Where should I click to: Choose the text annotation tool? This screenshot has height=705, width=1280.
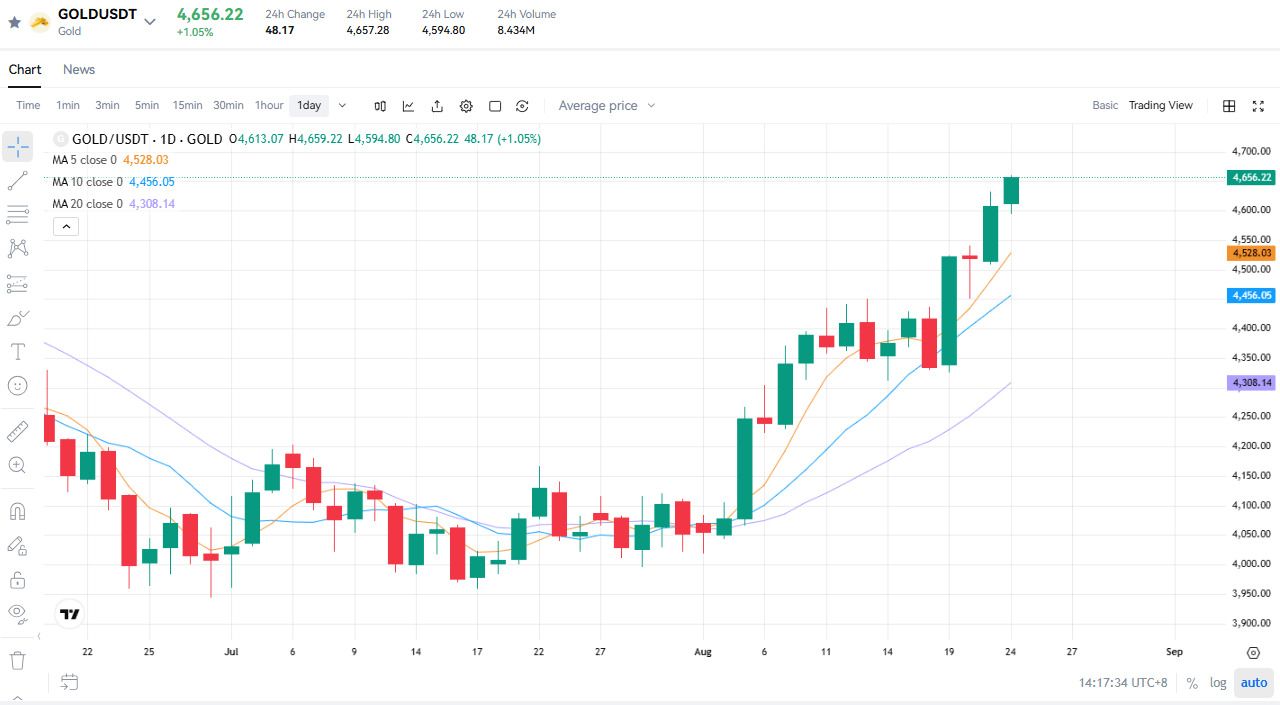17,351
